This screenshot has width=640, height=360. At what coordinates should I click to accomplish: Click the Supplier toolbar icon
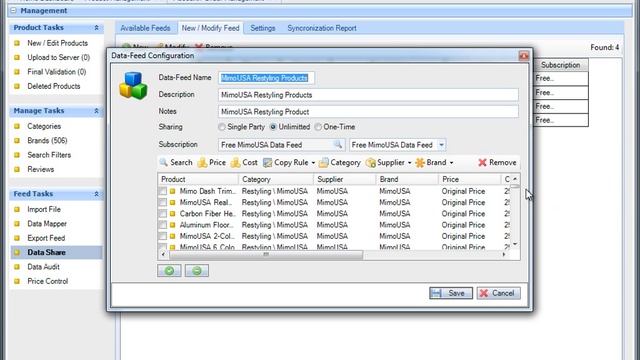(371, 162)
